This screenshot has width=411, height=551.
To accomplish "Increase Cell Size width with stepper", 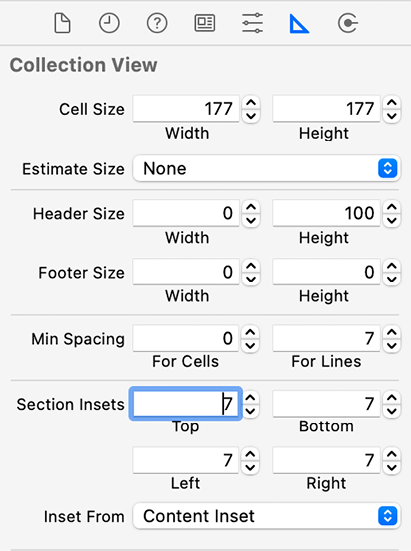I will coord(251,103).
